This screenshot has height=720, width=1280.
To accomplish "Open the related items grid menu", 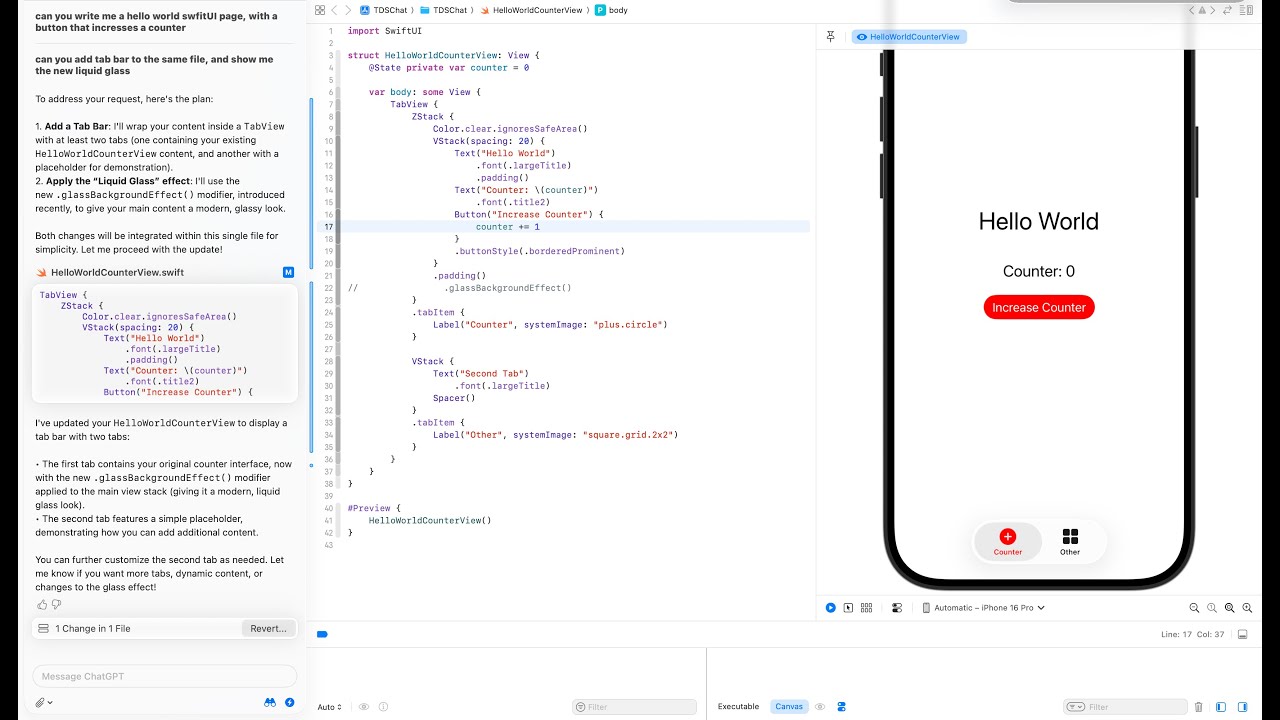I will pos(319,10).
